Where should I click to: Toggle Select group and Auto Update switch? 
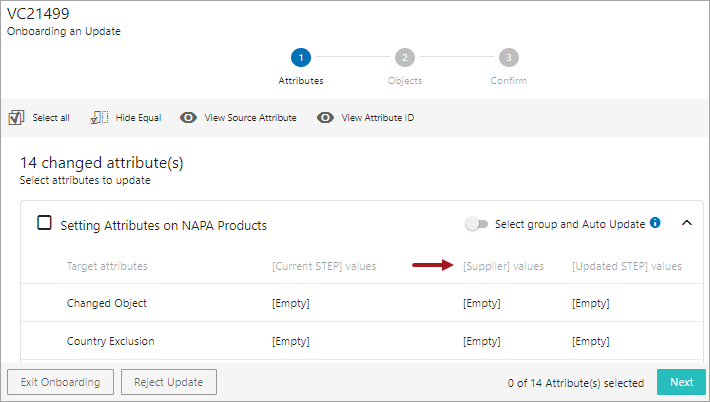click(x=476, y=224)
